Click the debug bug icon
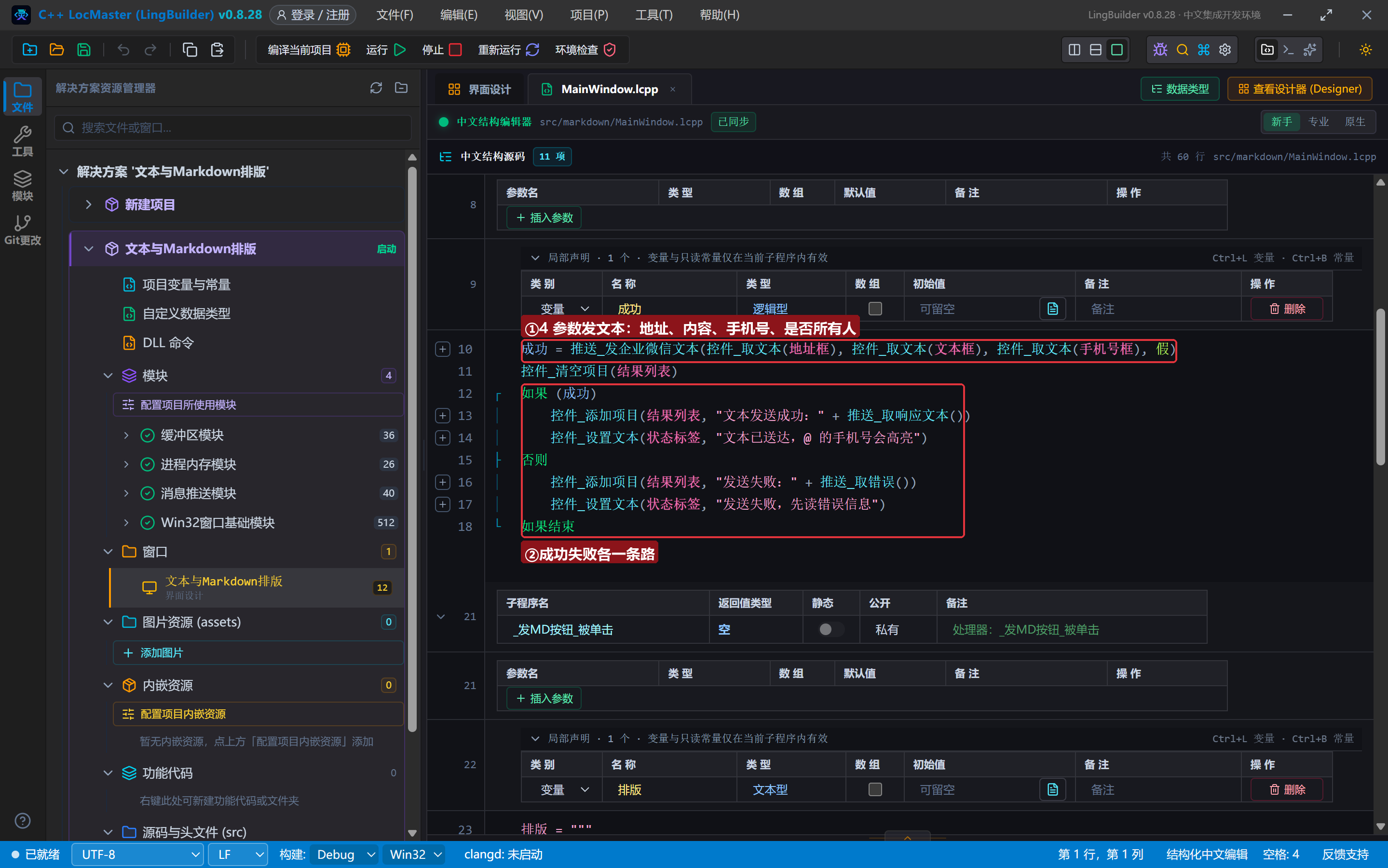This screenshot has height=868, width=1388. (1160, 50)
